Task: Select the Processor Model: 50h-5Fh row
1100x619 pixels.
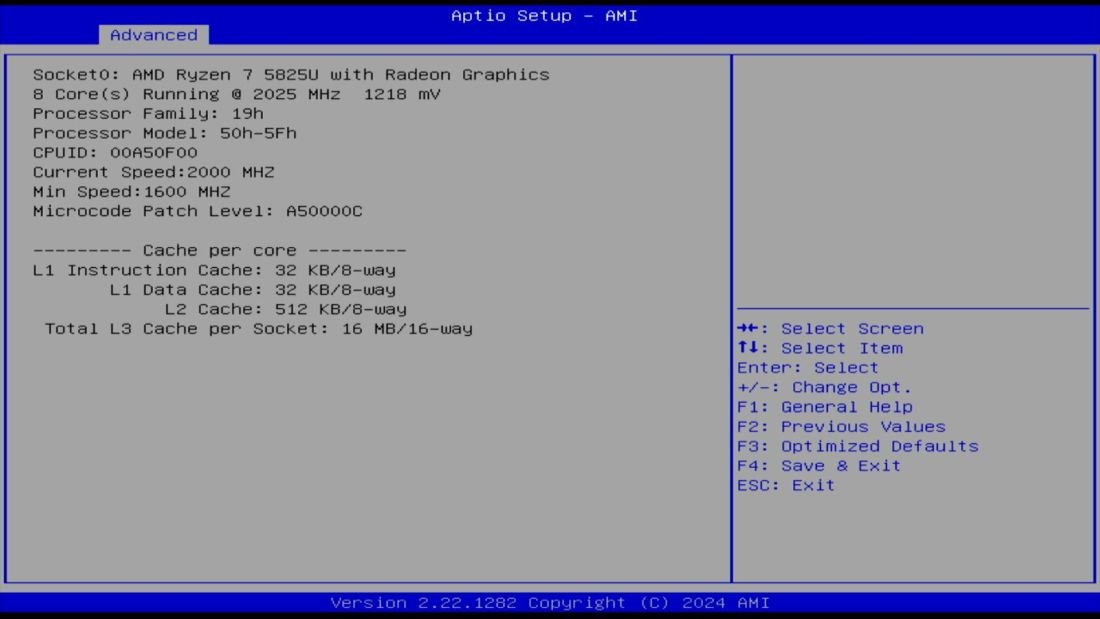Action: coord(165,133)
